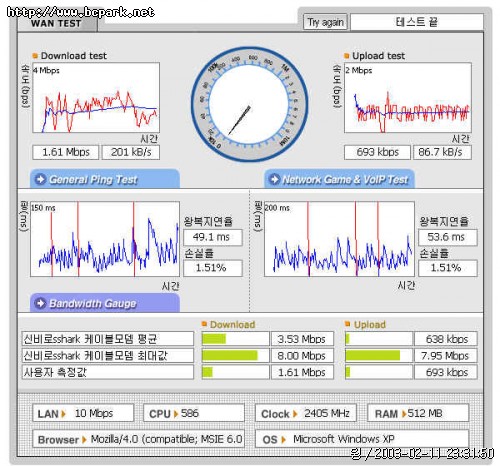Click the 3.53 Mbps download value
500x466 pixels.
point(302,339)
